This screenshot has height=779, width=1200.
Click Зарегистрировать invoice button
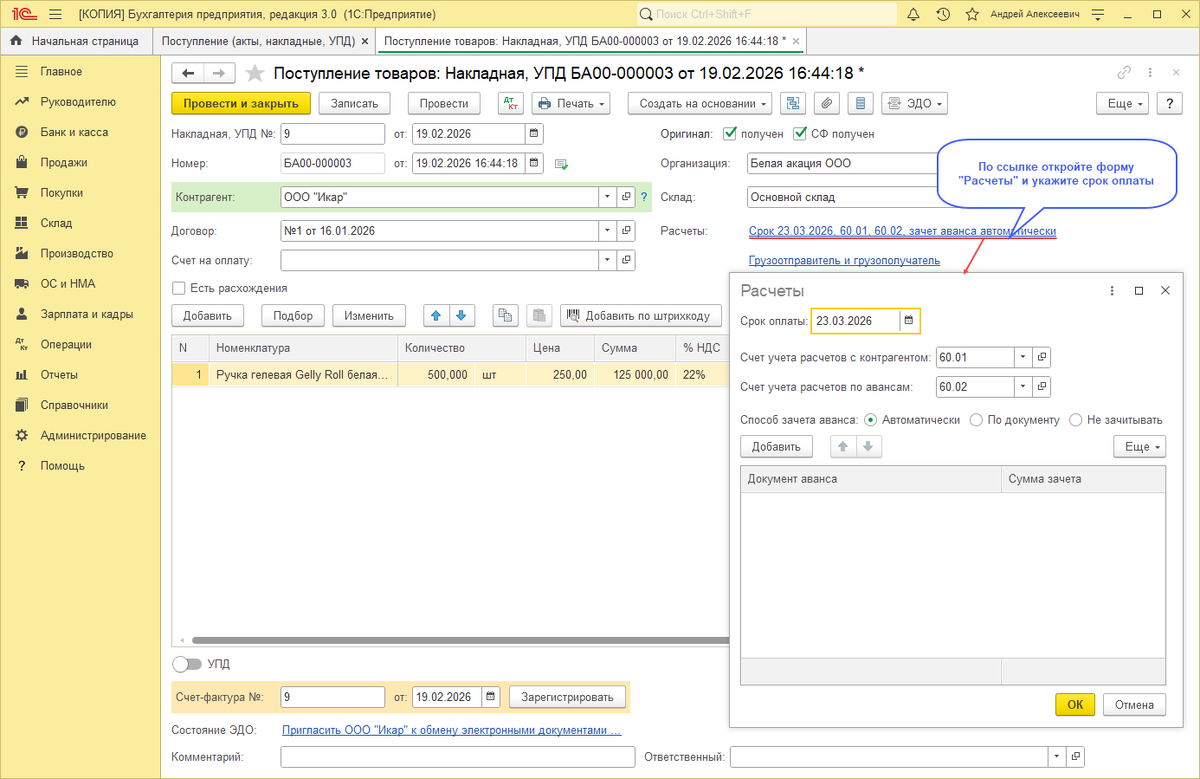tap(567, 697)
